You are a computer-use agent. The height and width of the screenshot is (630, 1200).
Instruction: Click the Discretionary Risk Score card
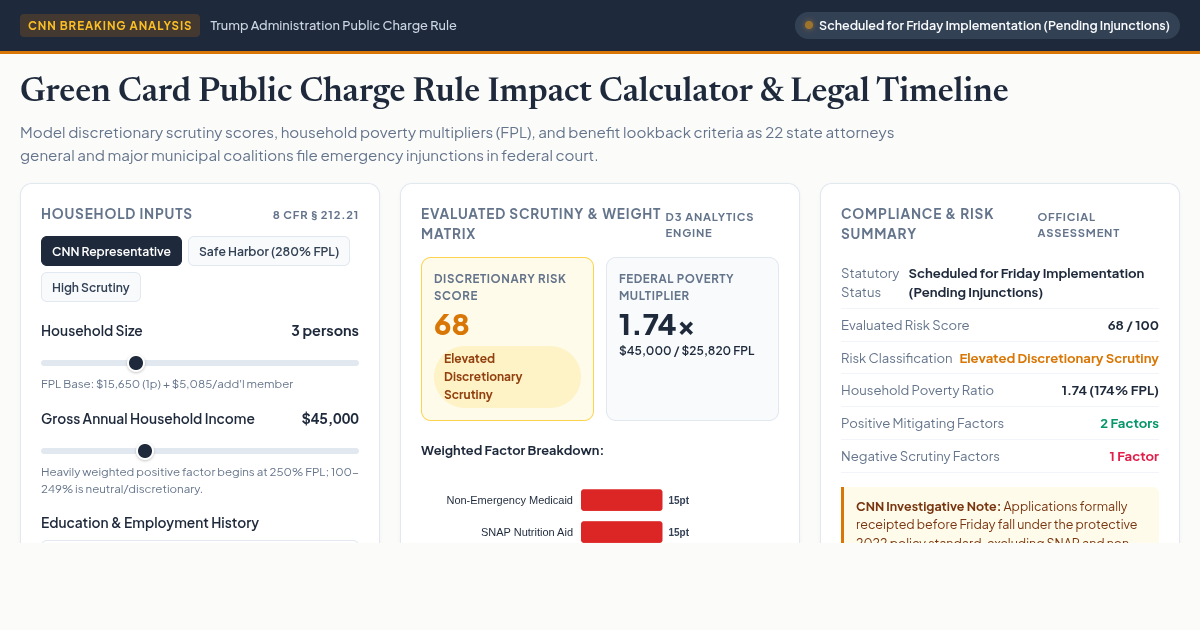[x=507, y=339]
